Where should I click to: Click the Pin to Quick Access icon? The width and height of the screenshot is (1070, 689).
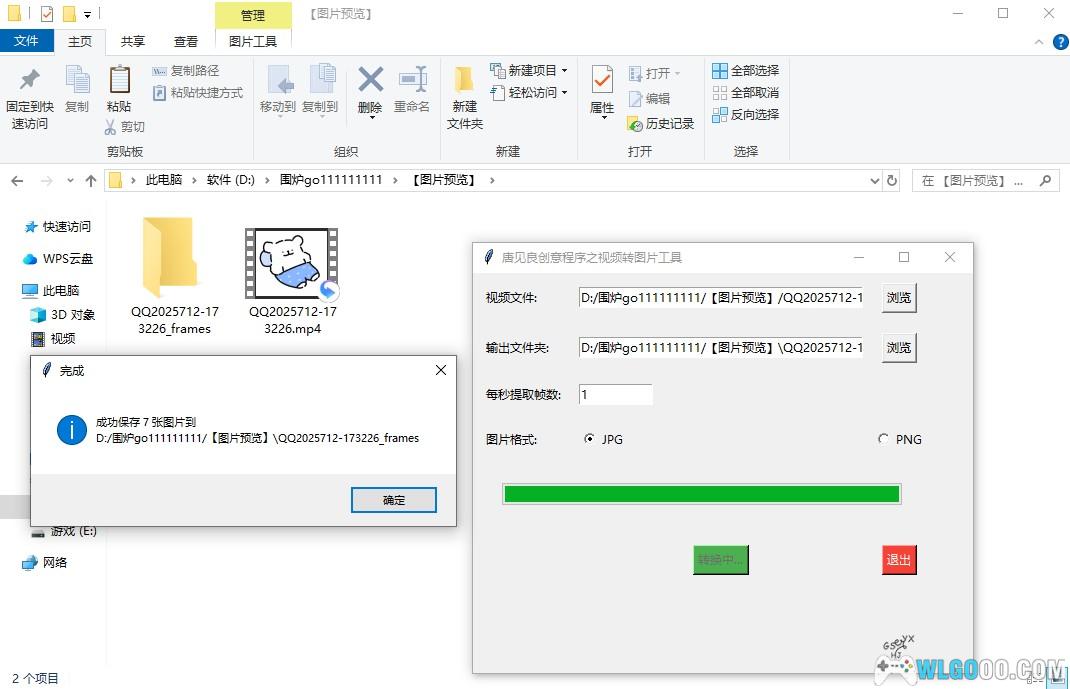(x=30, y=80)
